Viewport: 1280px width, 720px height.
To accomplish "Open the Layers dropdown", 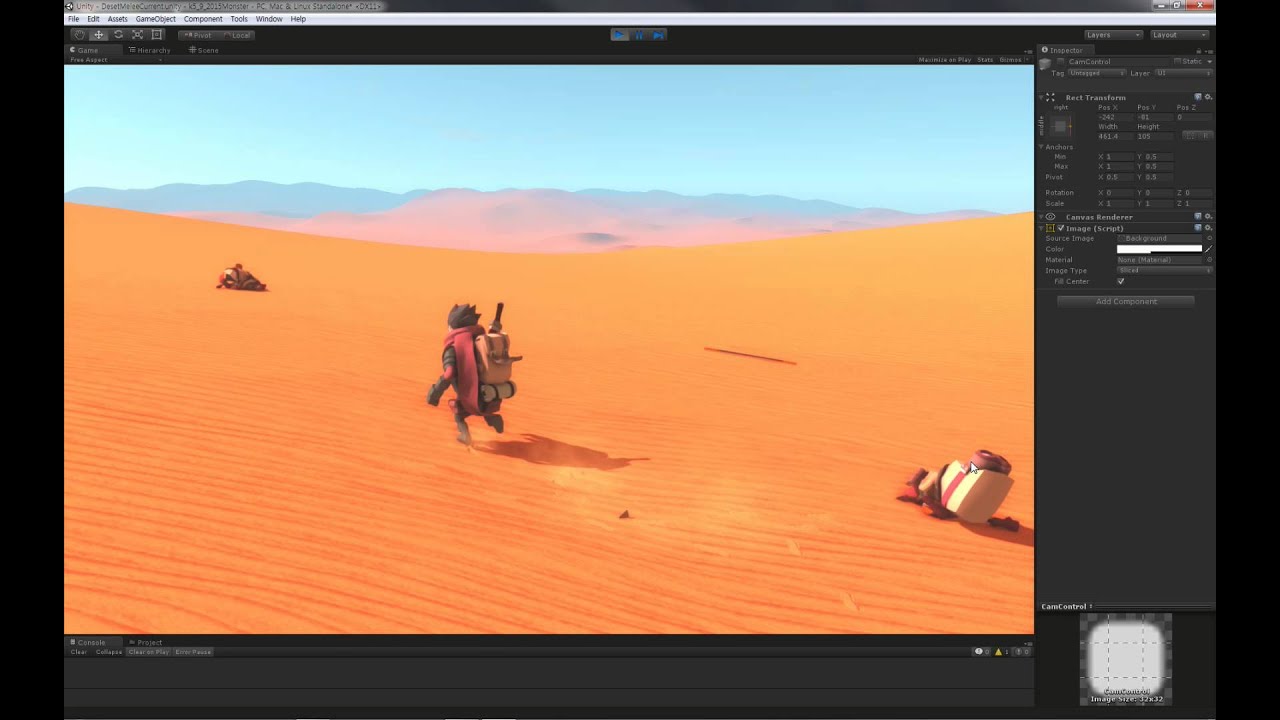I will pyautogui.click(x=1113, y=35).
